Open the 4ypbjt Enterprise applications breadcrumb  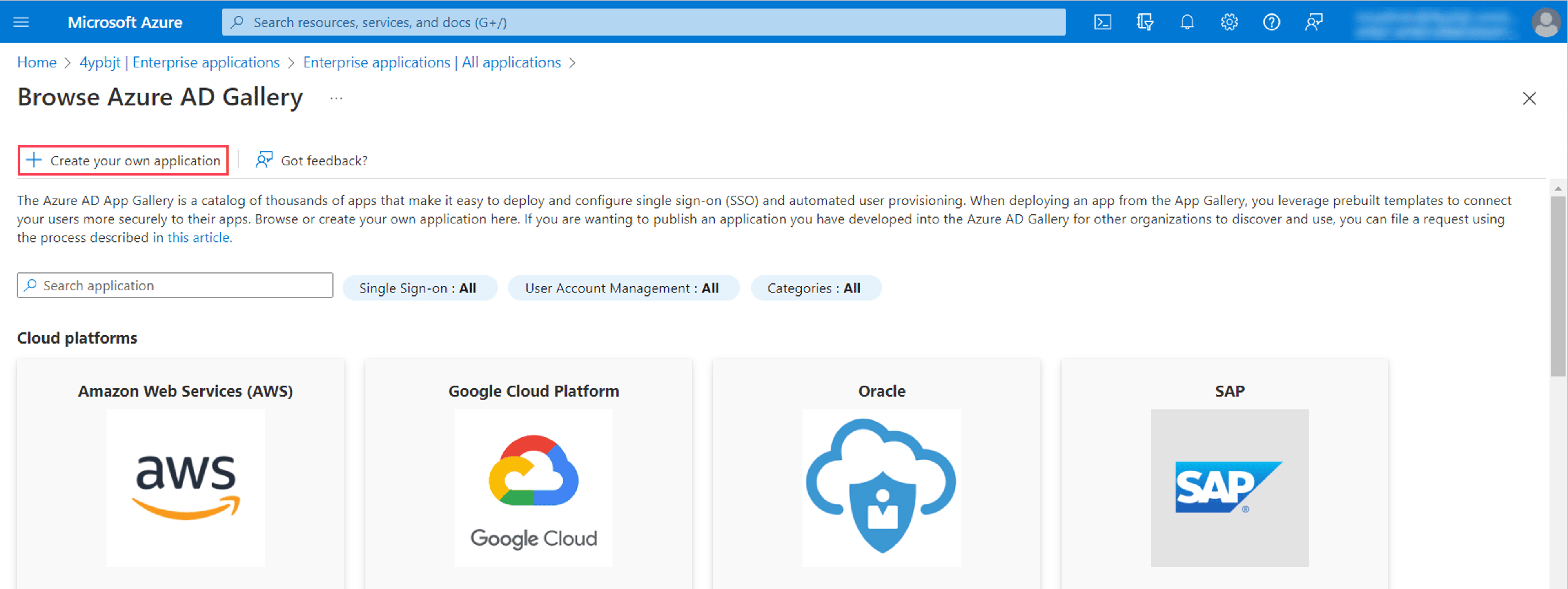click(180, 62)
